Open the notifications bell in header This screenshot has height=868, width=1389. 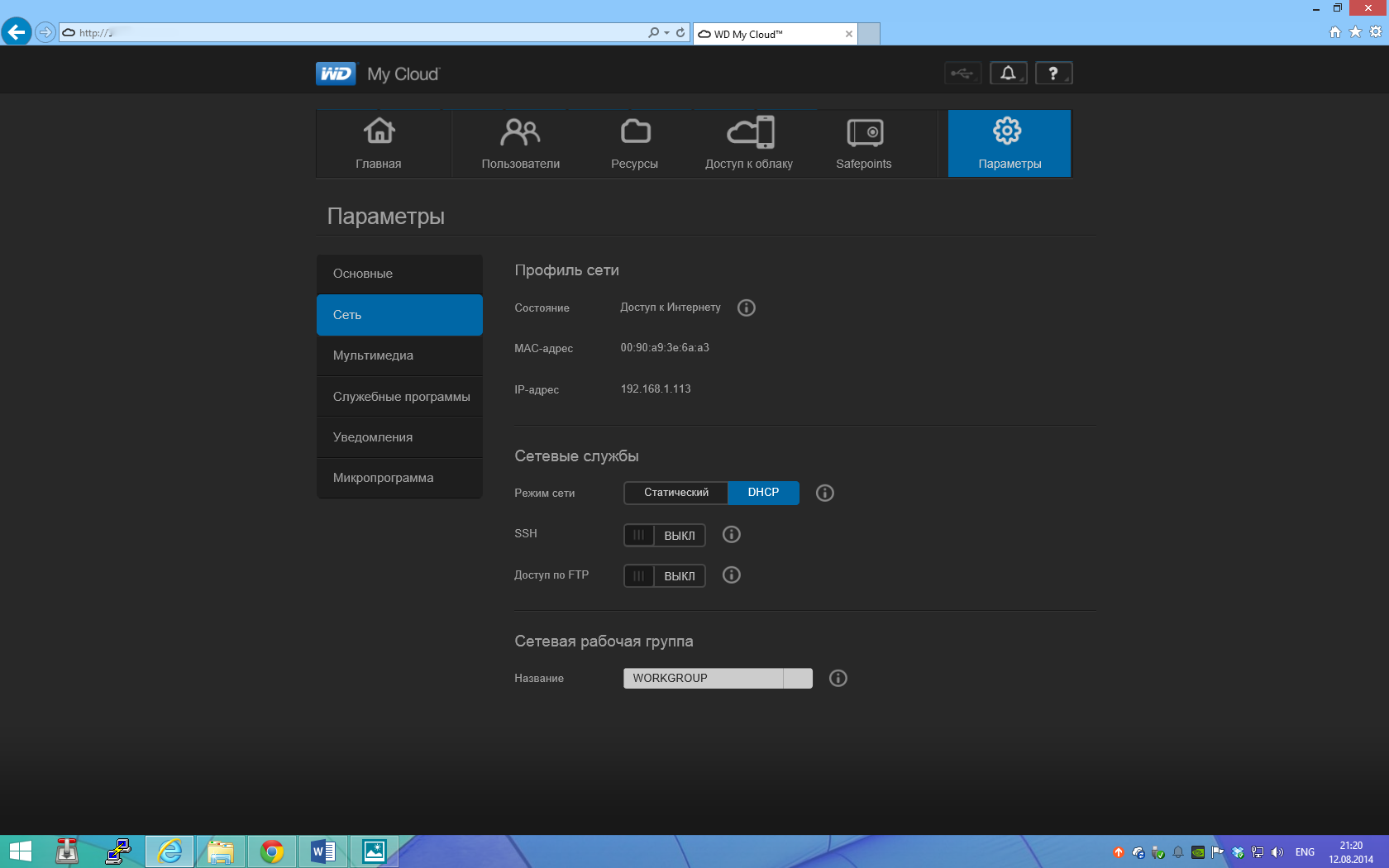coord(1009,74)
